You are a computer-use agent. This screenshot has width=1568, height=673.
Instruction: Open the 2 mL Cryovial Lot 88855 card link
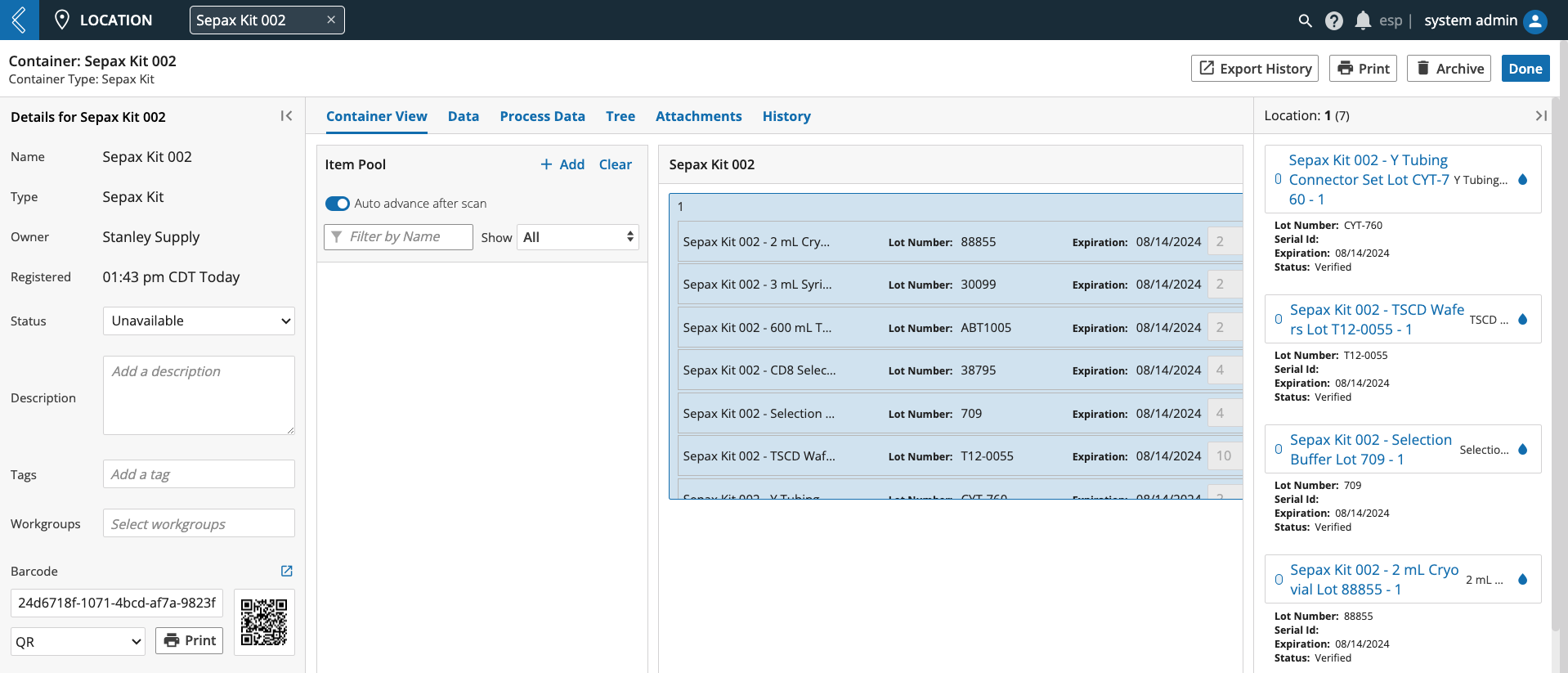pyautogui.click(x=1374, y=580)
